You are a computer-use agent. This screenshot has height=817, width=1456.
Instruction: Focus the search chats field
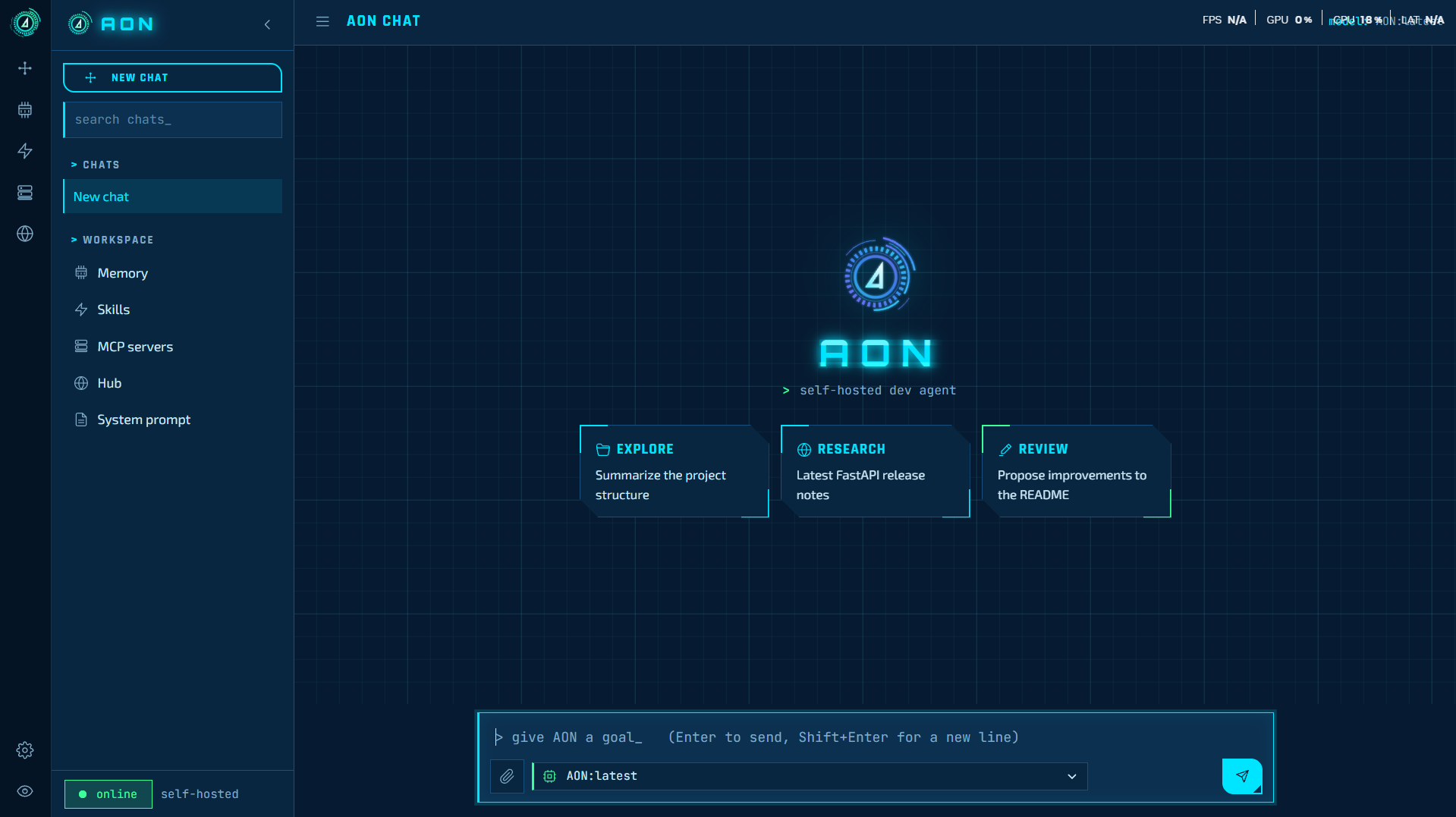click(173, 120)
